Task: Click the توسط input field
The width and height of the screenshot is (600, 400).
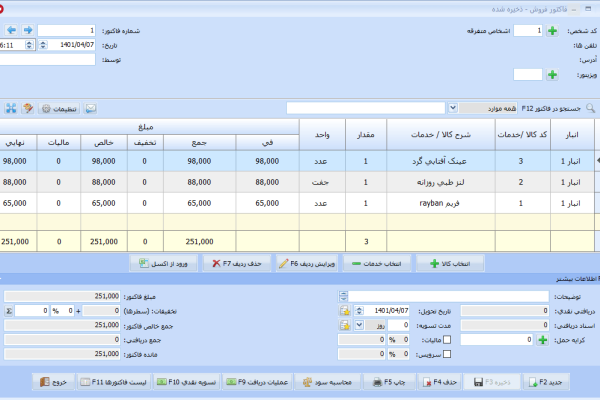Action: click(47, 59)
